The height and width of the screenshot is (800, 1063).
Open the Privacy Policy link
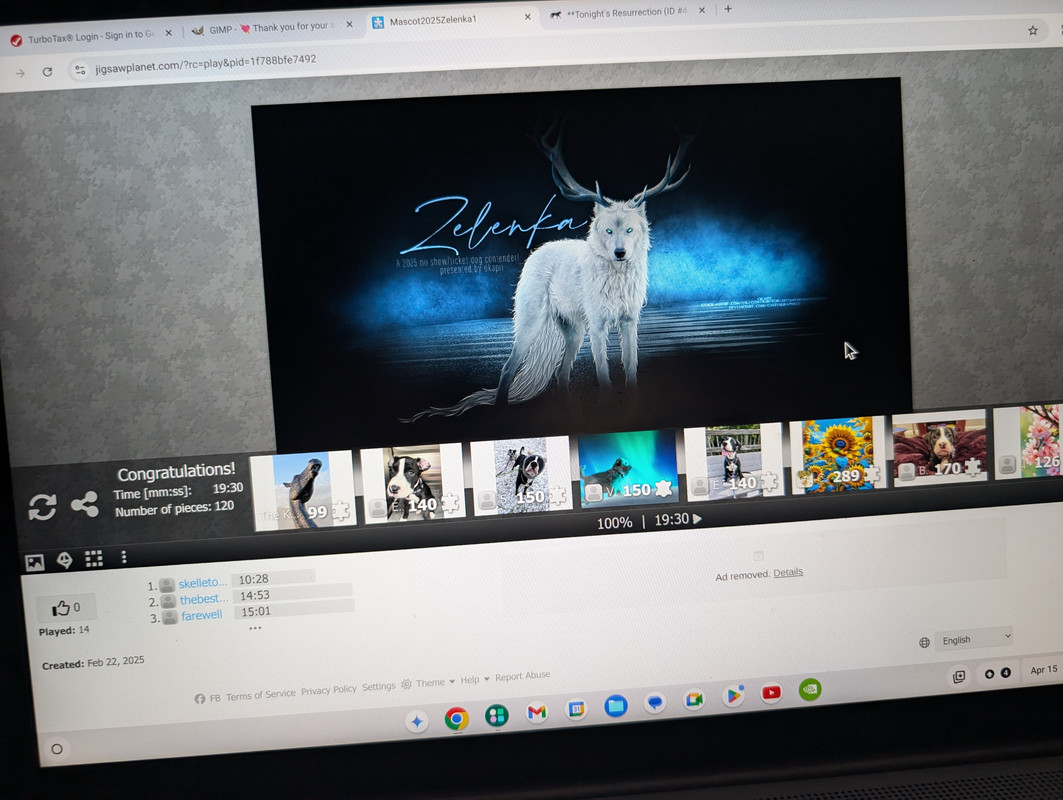tap(329, 690)
